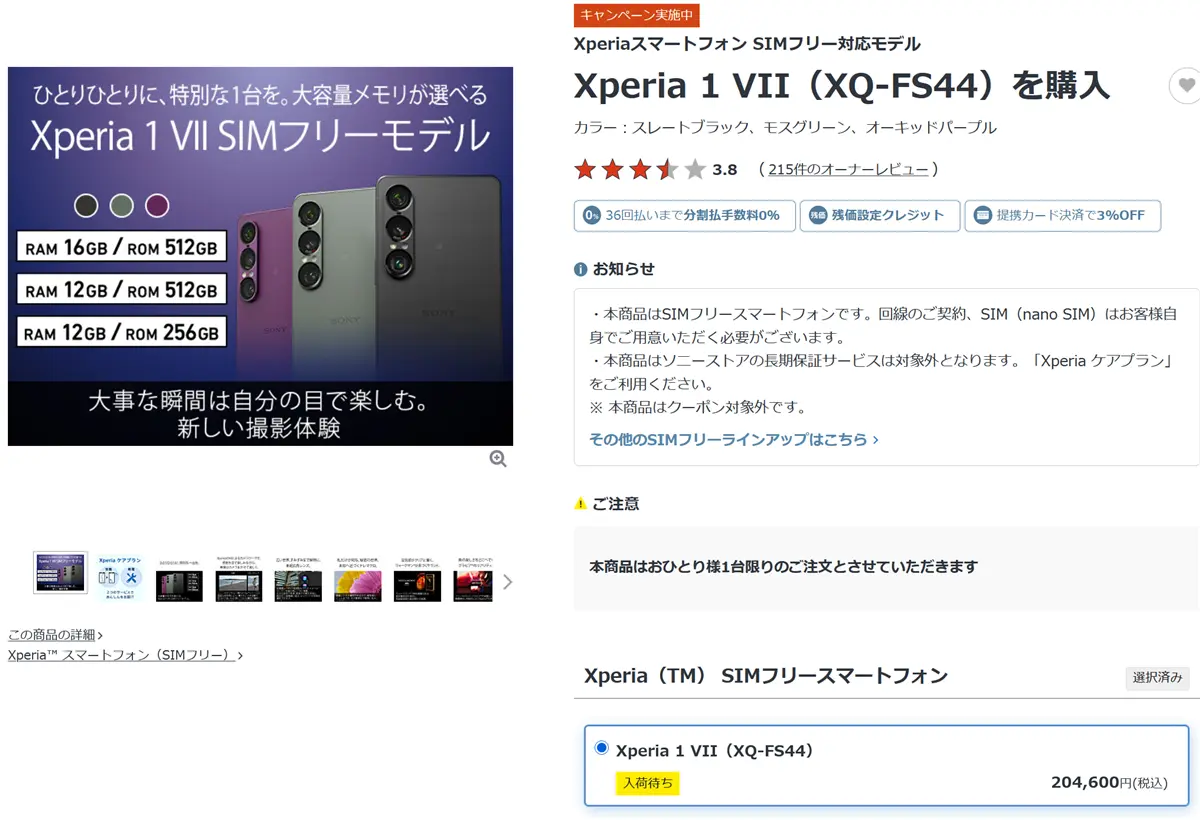Click the purple color dot on banner

pos(157,206)
